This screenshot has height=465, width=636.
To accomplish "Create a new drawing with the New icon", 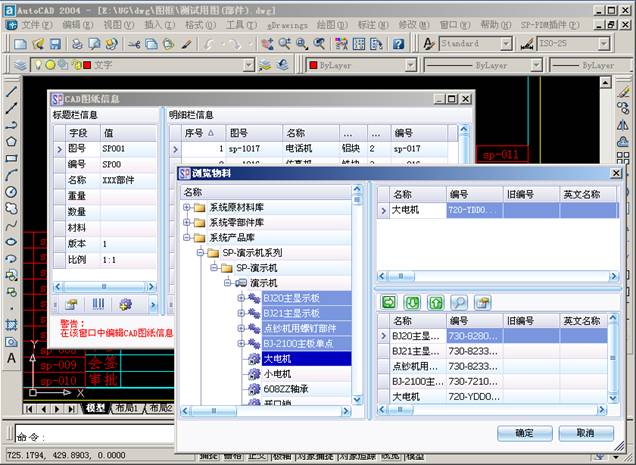I will click(x=20, y=44).
